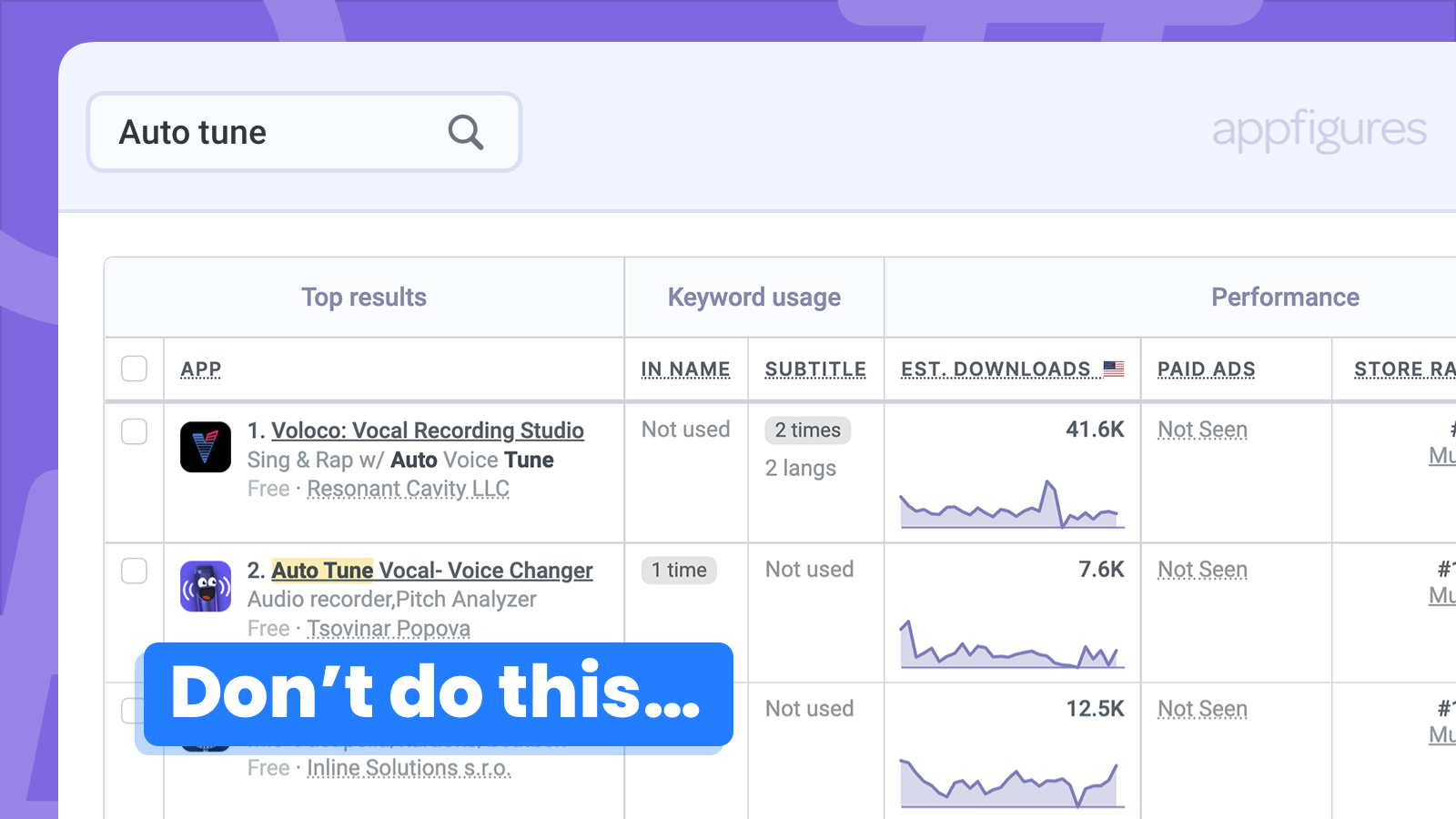
Task: Sort by the APP column header
Action: tap(201, 369)
